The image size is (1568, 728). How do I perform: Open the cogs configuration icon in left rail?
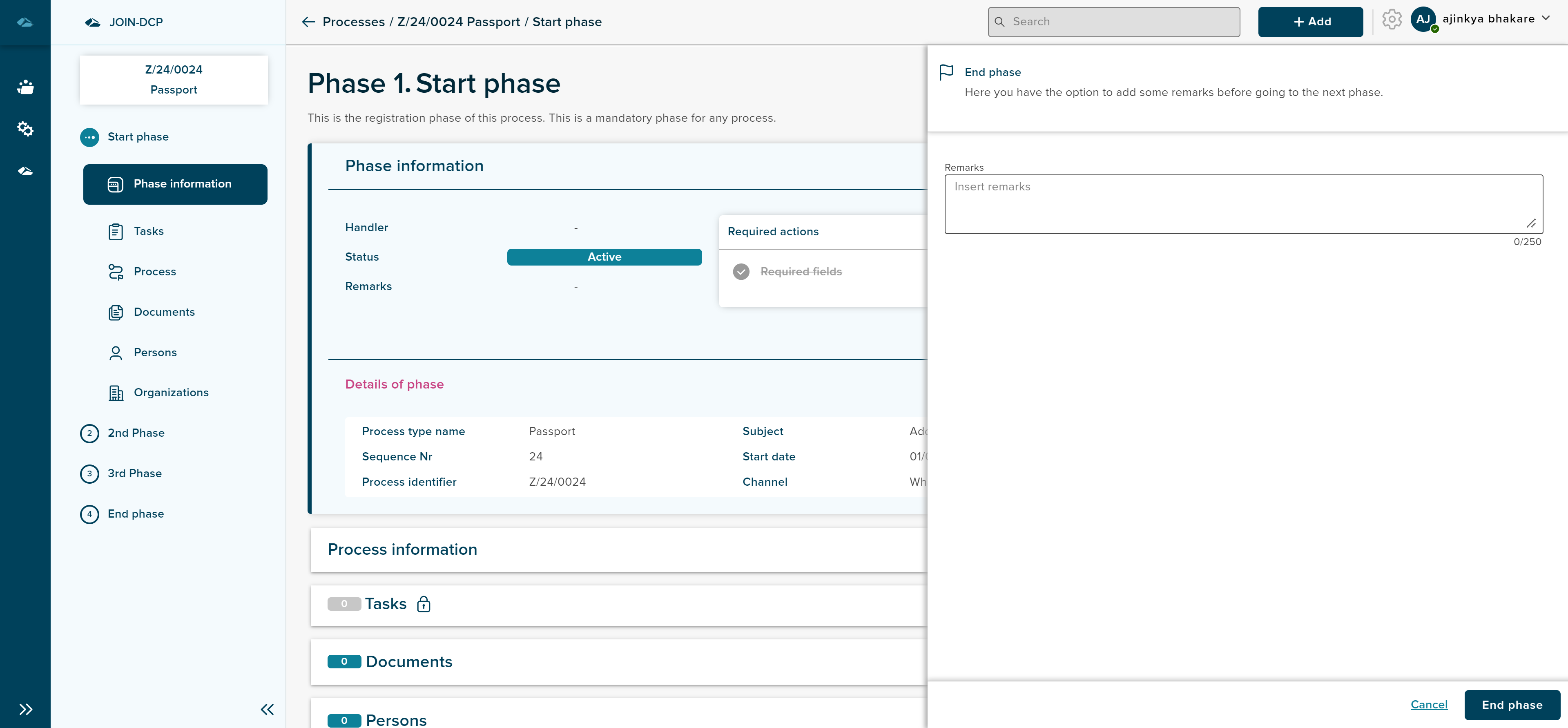(25, 128)
